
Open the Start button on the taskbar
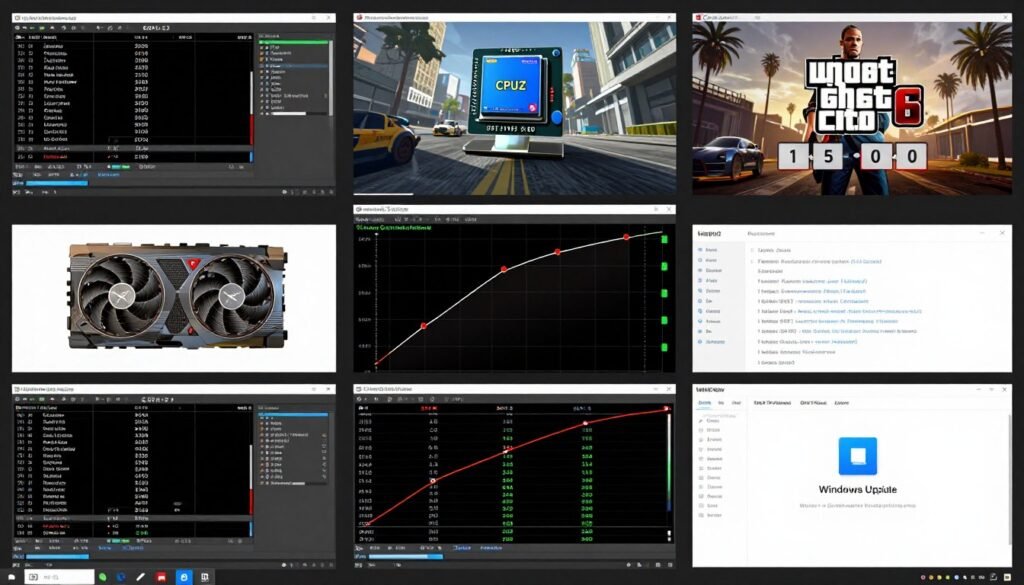[12, 577]
